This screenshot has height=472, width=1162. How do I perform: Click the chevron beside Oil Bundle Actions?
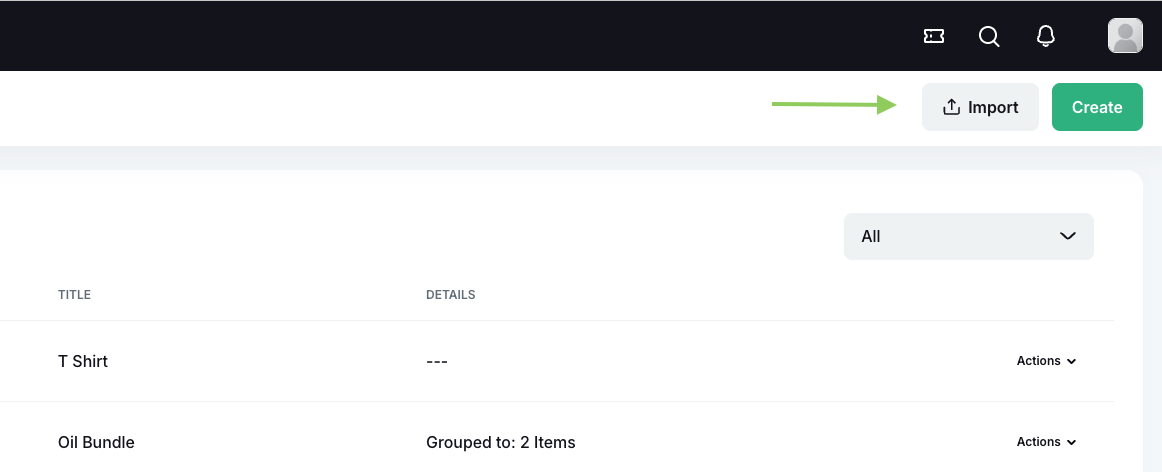[x=1072, y=443]
